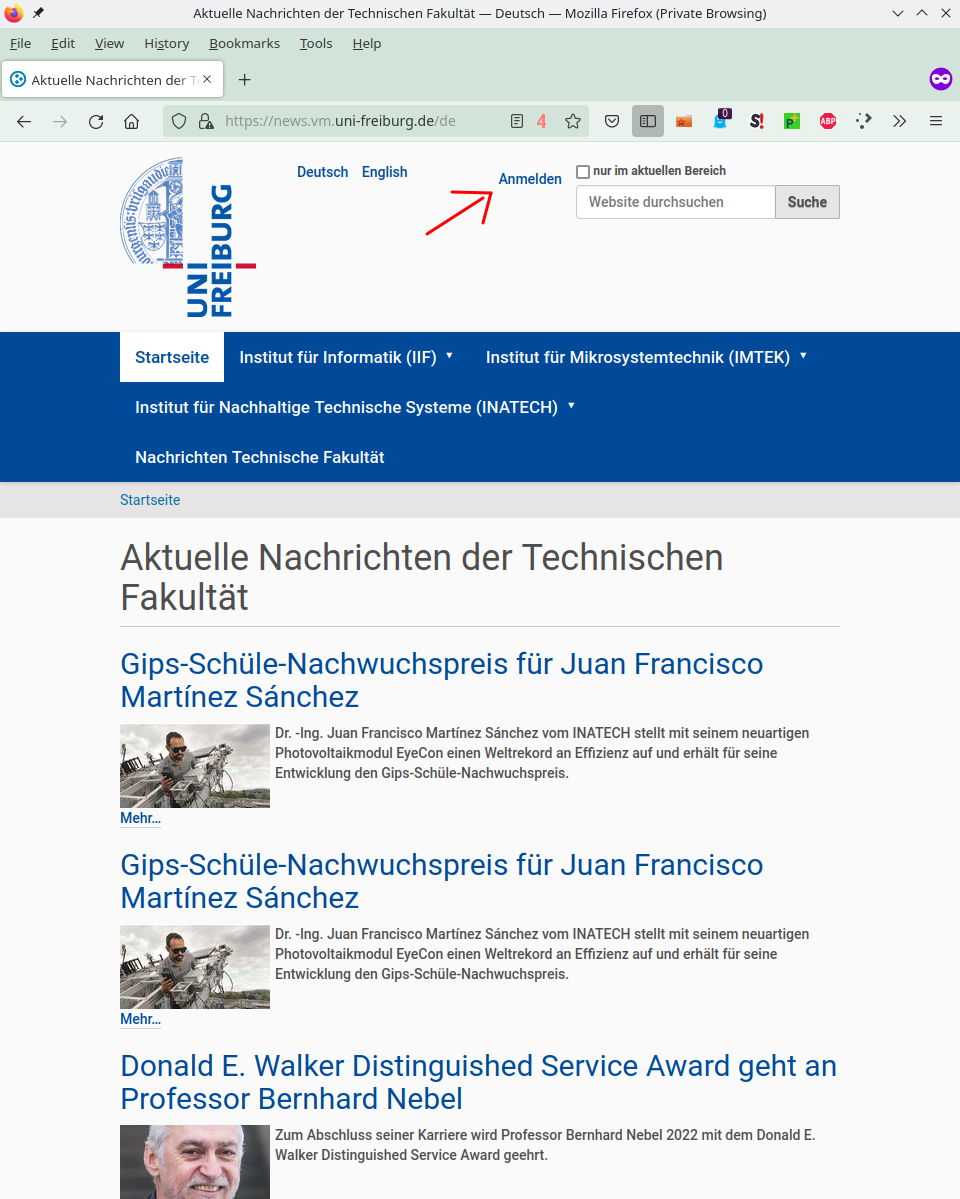Switch the Aktuelle Nachrichten browser tab
The height and width of the screenshot is (1199, 960).
tap(112, 80)
